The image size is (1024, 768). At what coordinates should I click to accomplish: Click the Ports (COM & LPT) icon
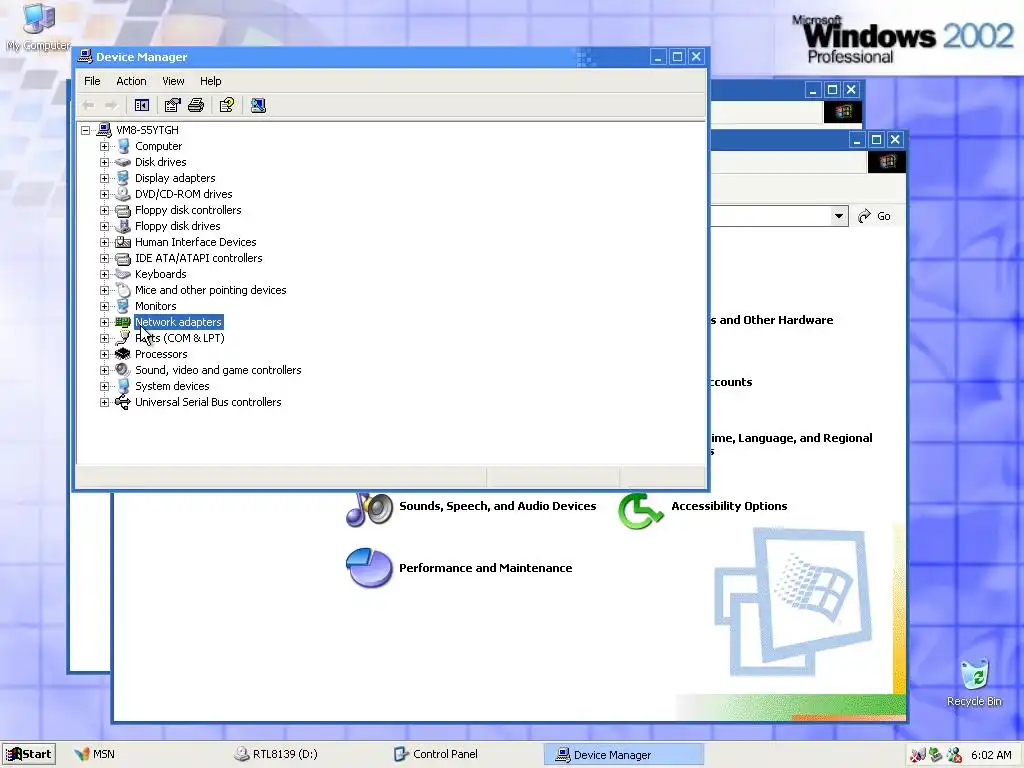(123, 338)
